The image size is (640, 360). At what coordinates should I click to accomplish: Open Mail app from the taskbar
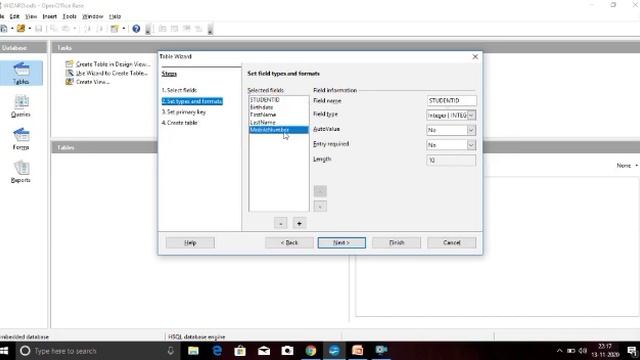click(264, 351)
